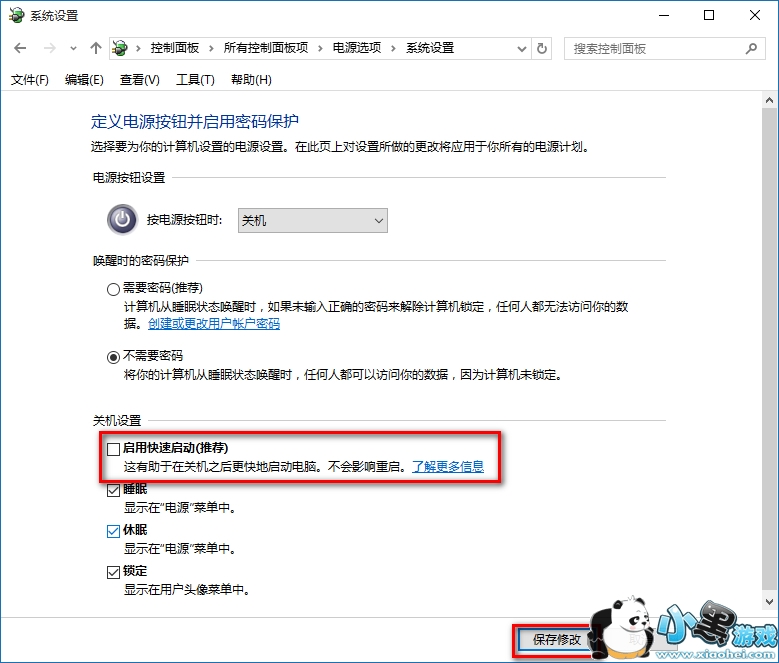Refresh the control panel page
The width and height of the screenshot is (779, 663).
coord(542,48)
